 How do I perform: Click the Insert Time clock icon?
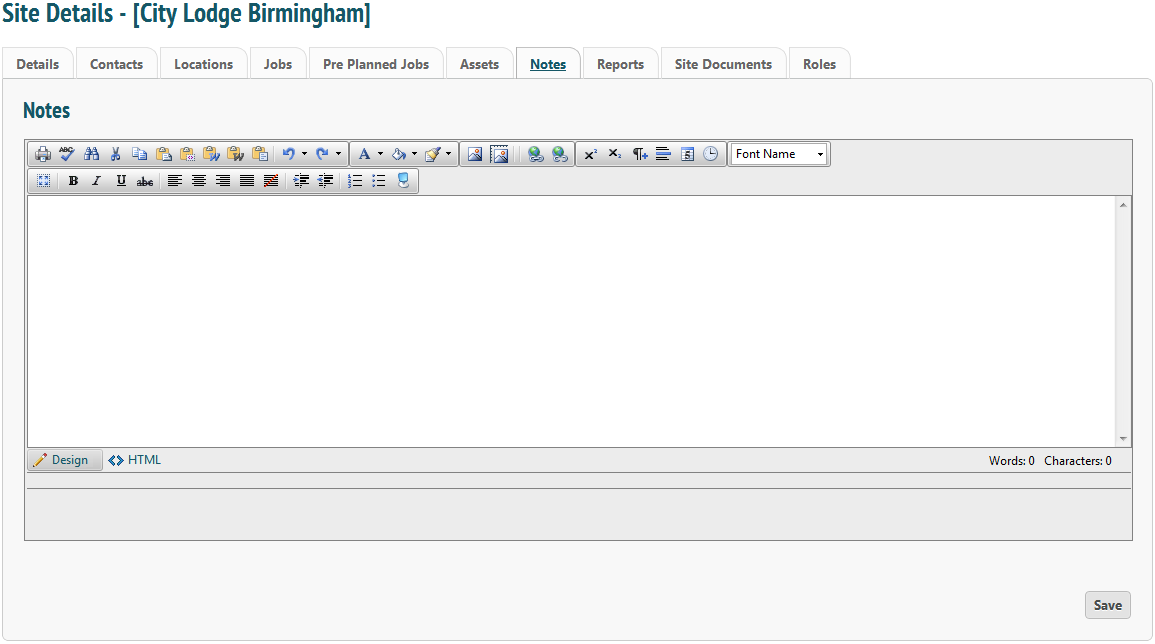(711, 154)
